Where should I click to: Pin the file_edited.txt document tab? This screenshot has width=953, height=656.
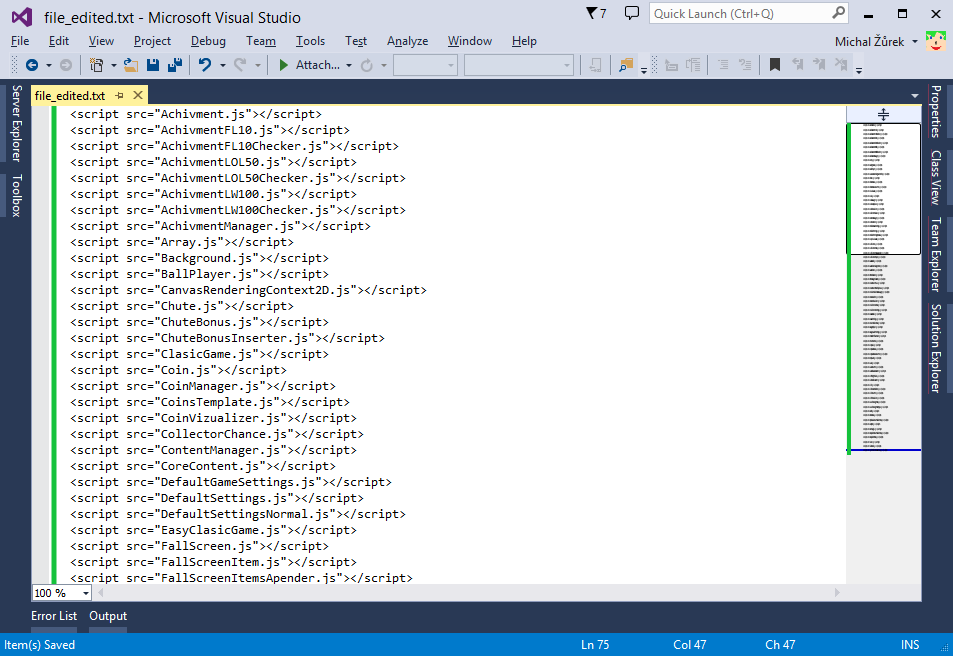pyautogui.click(x=119, y=94)
